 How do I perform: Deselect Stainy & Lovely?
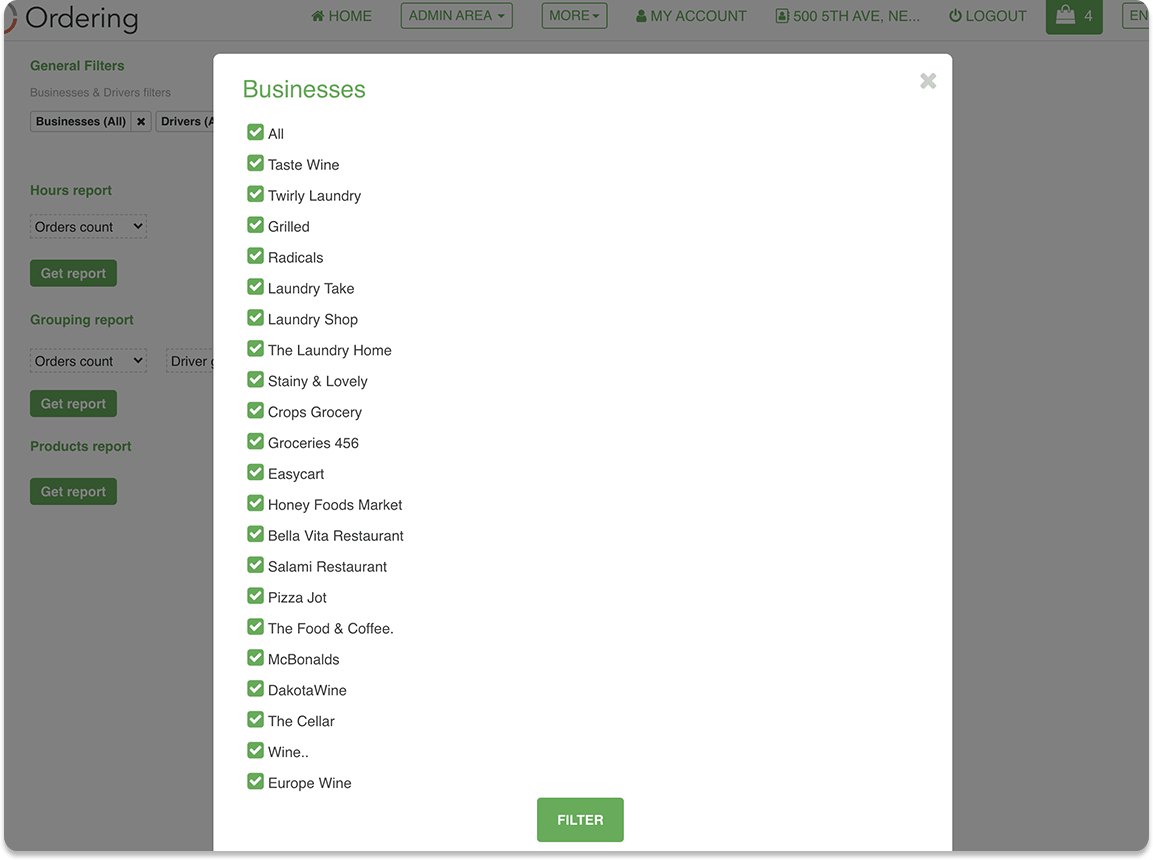(255, 379)
